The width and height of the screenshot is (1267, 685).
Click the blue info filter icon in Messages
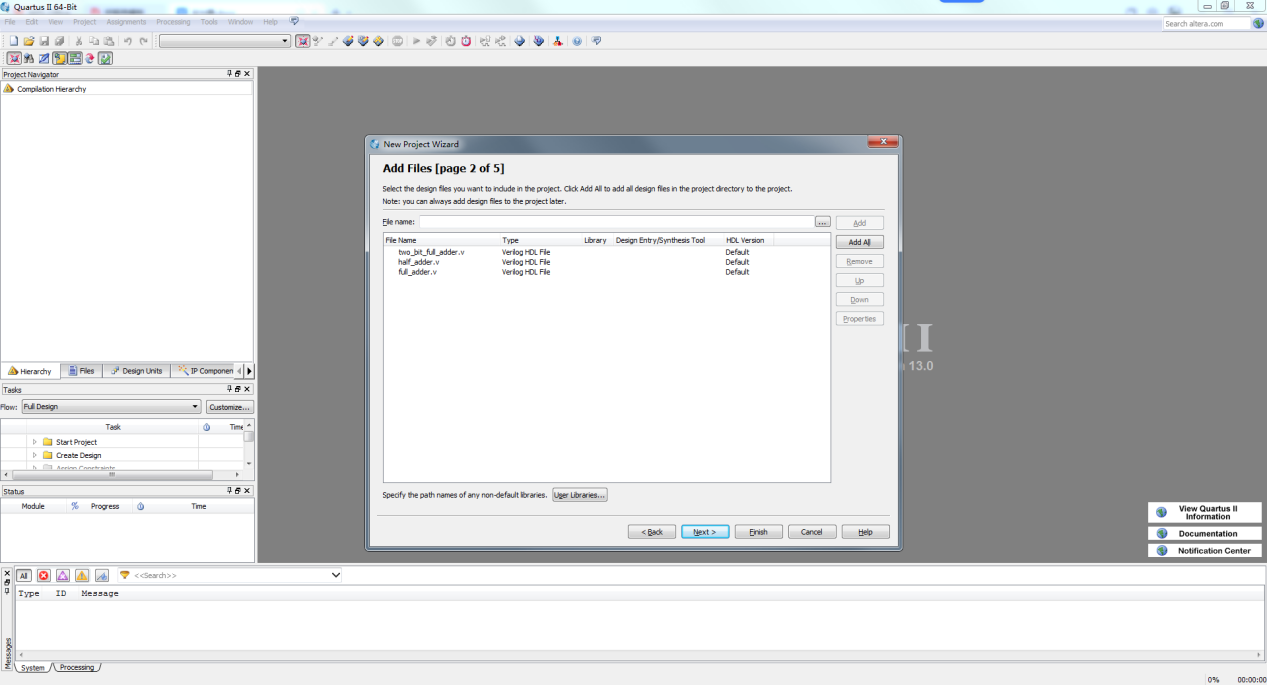tap(101, 575)
